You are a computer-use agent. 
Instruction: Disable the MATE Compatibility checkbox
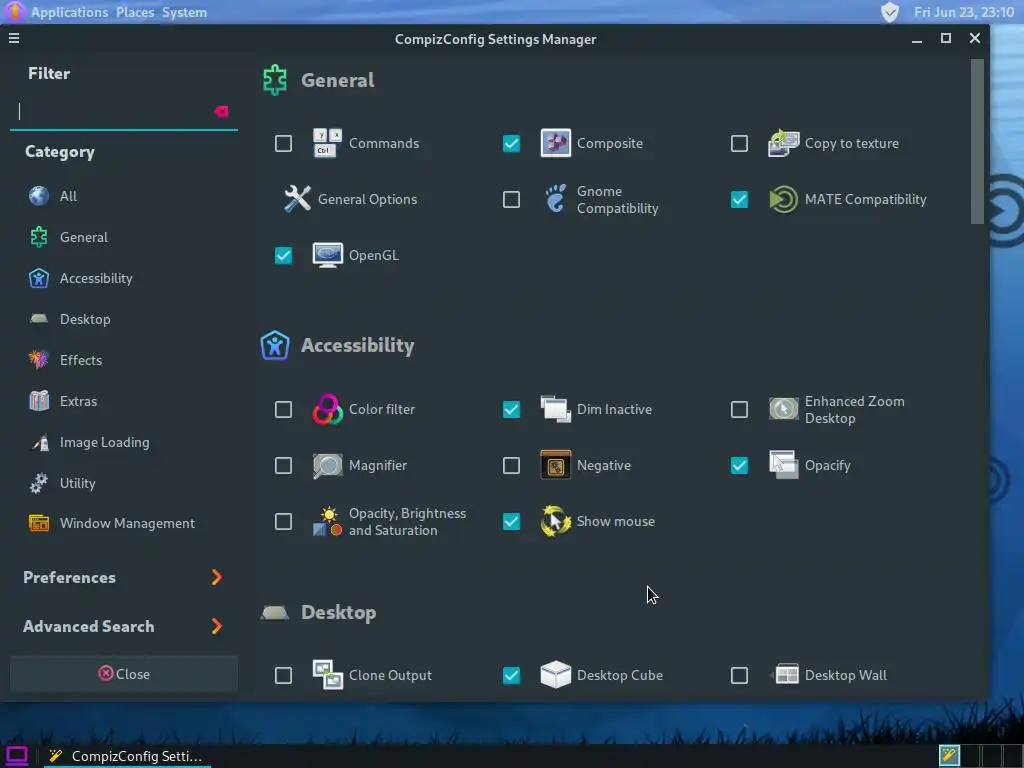click(x=739, y=199)
